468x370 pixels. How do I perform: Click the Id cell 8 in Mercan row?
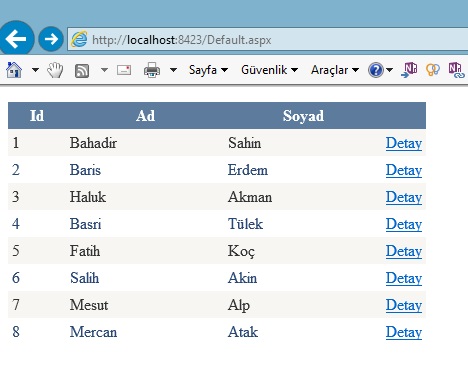point(16,332)
